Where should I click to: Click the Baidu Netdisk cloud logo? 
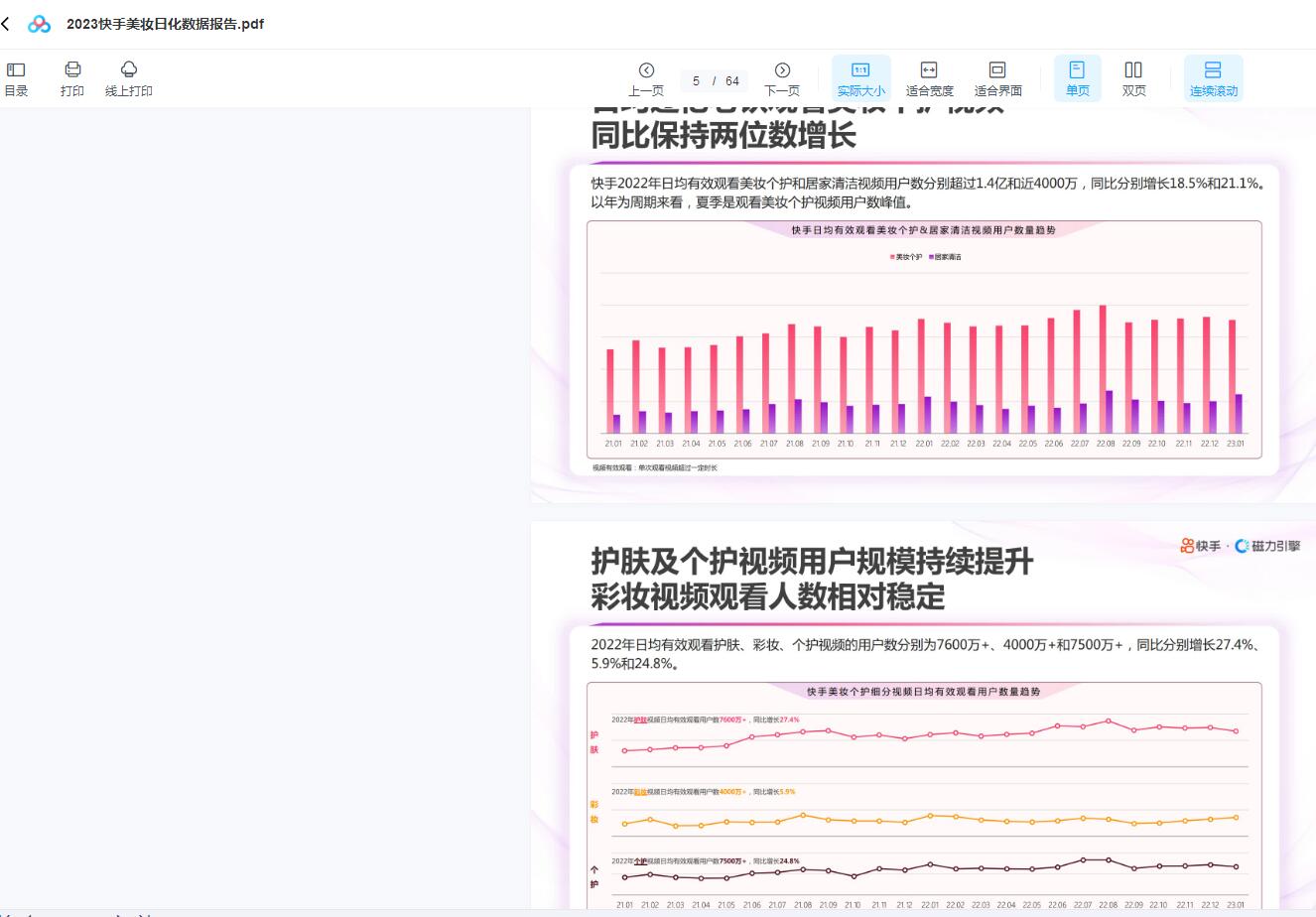[39, 24]
